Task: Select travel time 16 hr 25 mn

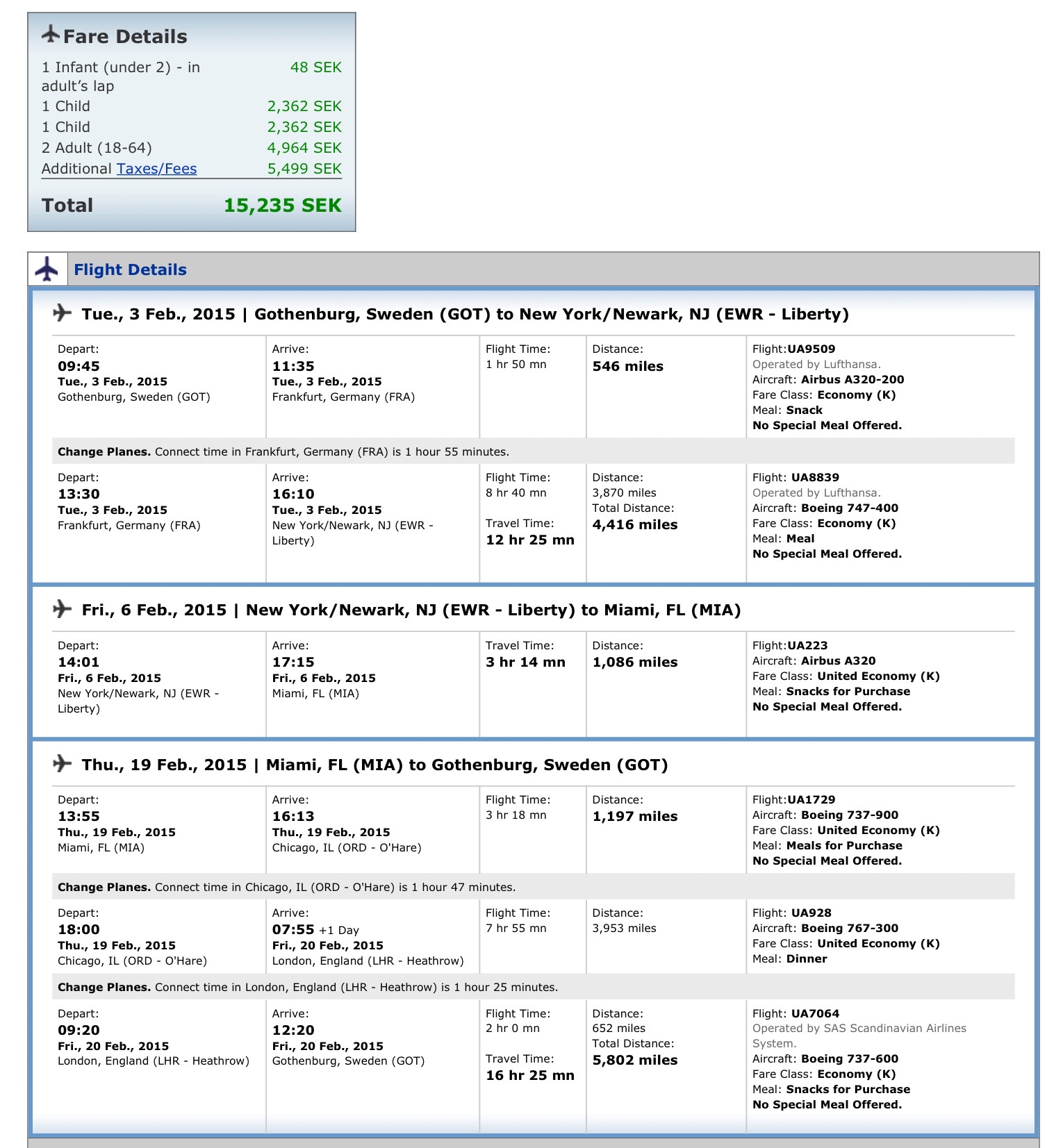Action: pyautogui.click(x=530, y=1076)
